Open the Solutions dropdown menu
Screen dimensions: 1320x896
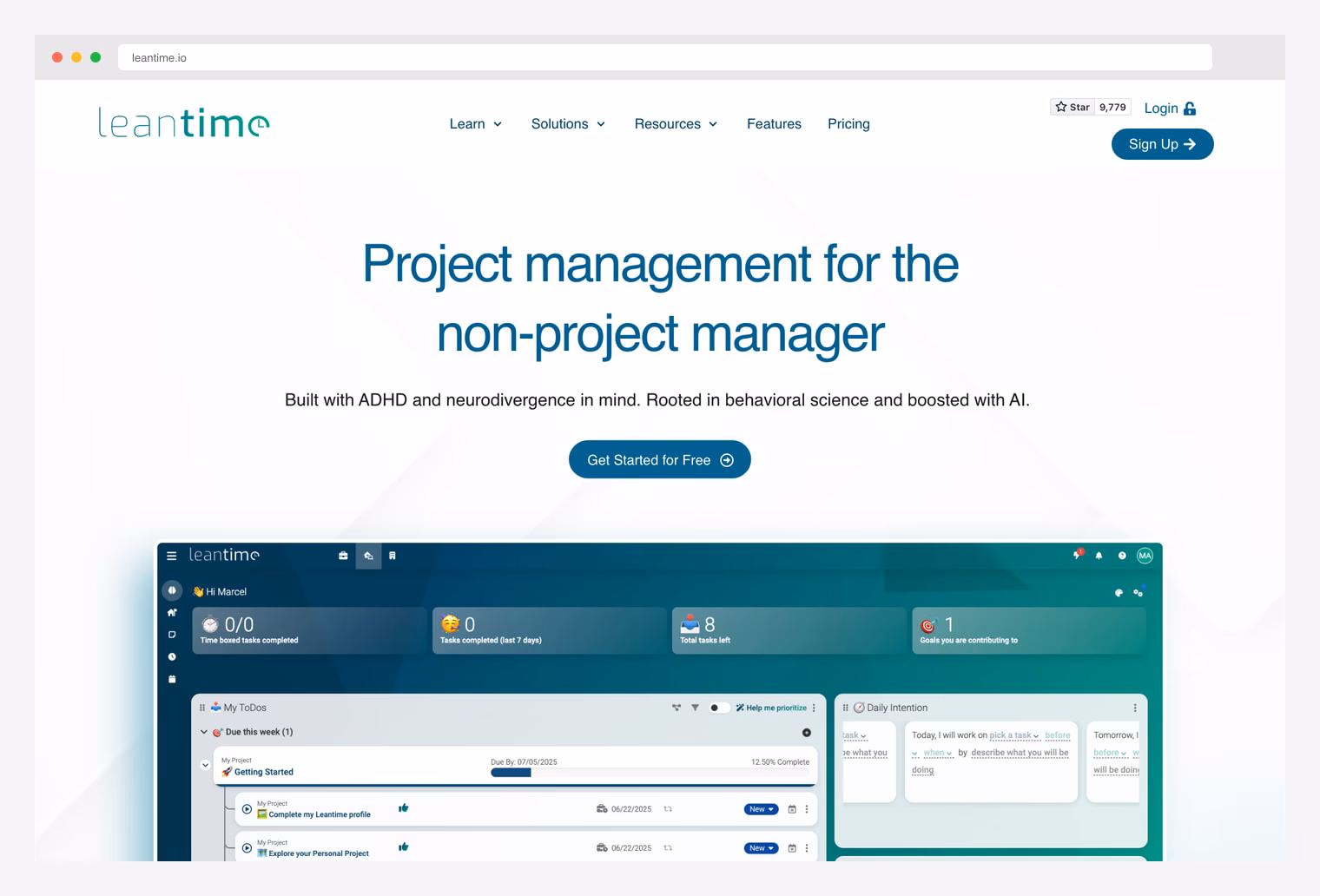(568, 124)
